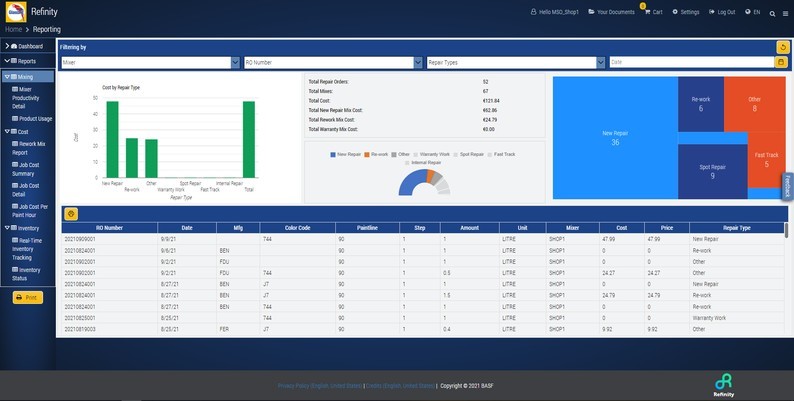Image resolution: width=794 pixels, height=401 pixels.
Task: Click table scrollbar handle
Action: point(786,230)
